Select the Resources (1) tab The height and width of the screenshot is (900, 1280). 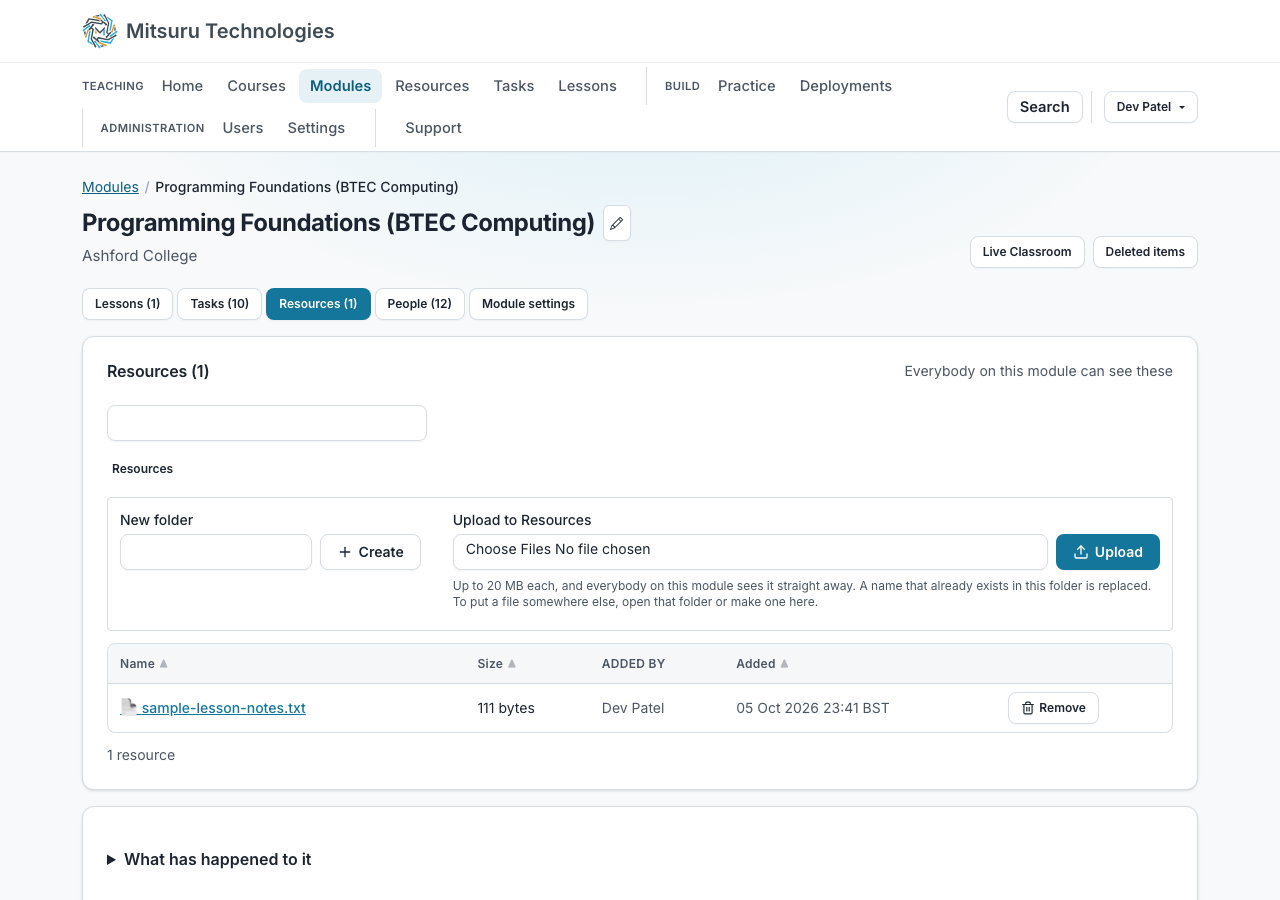[318, 304]
